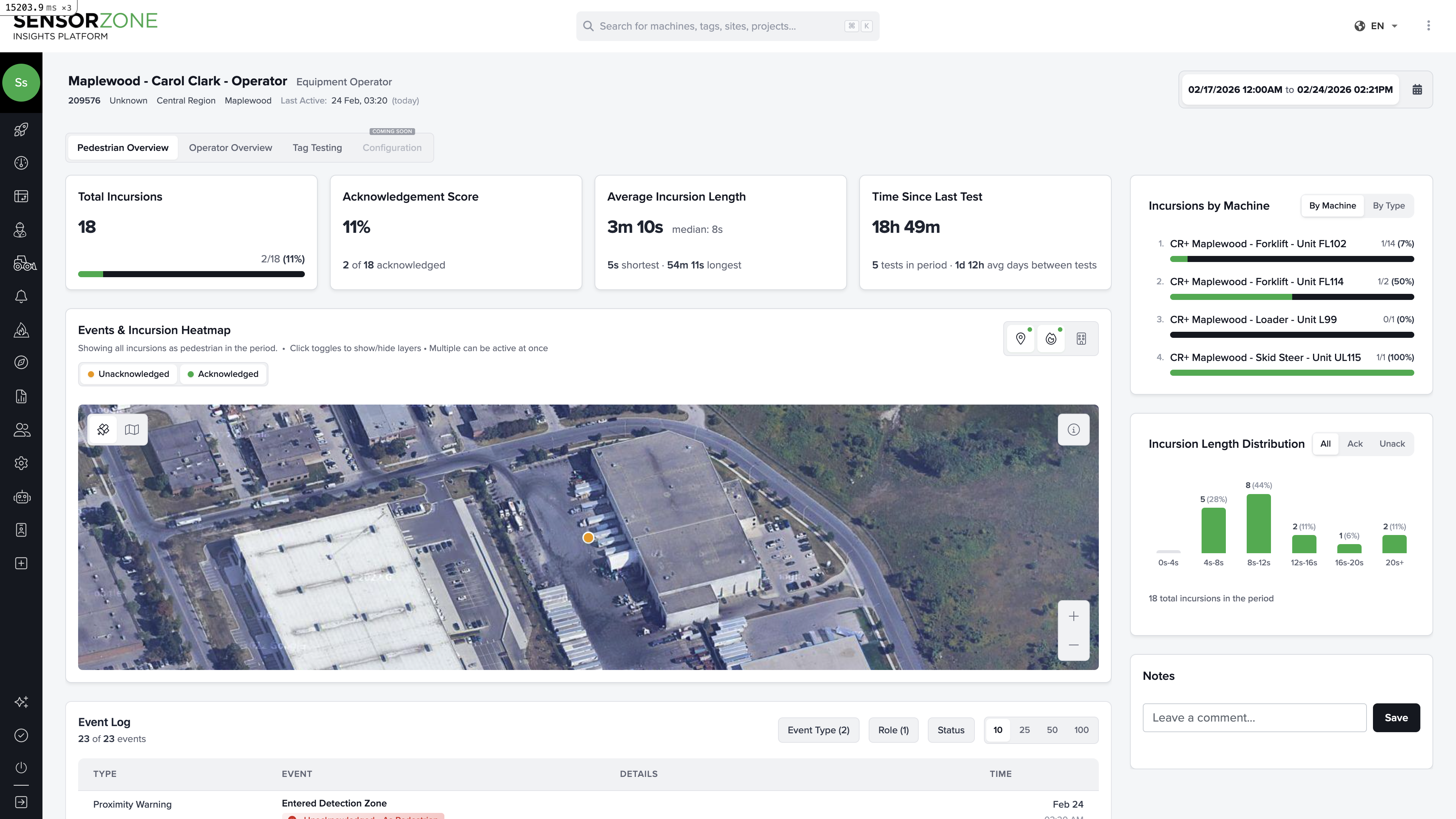Switch to the Tag Testing tab
Image resolution: width=1456 pixels, height=819 pixels.
point(317,147)
